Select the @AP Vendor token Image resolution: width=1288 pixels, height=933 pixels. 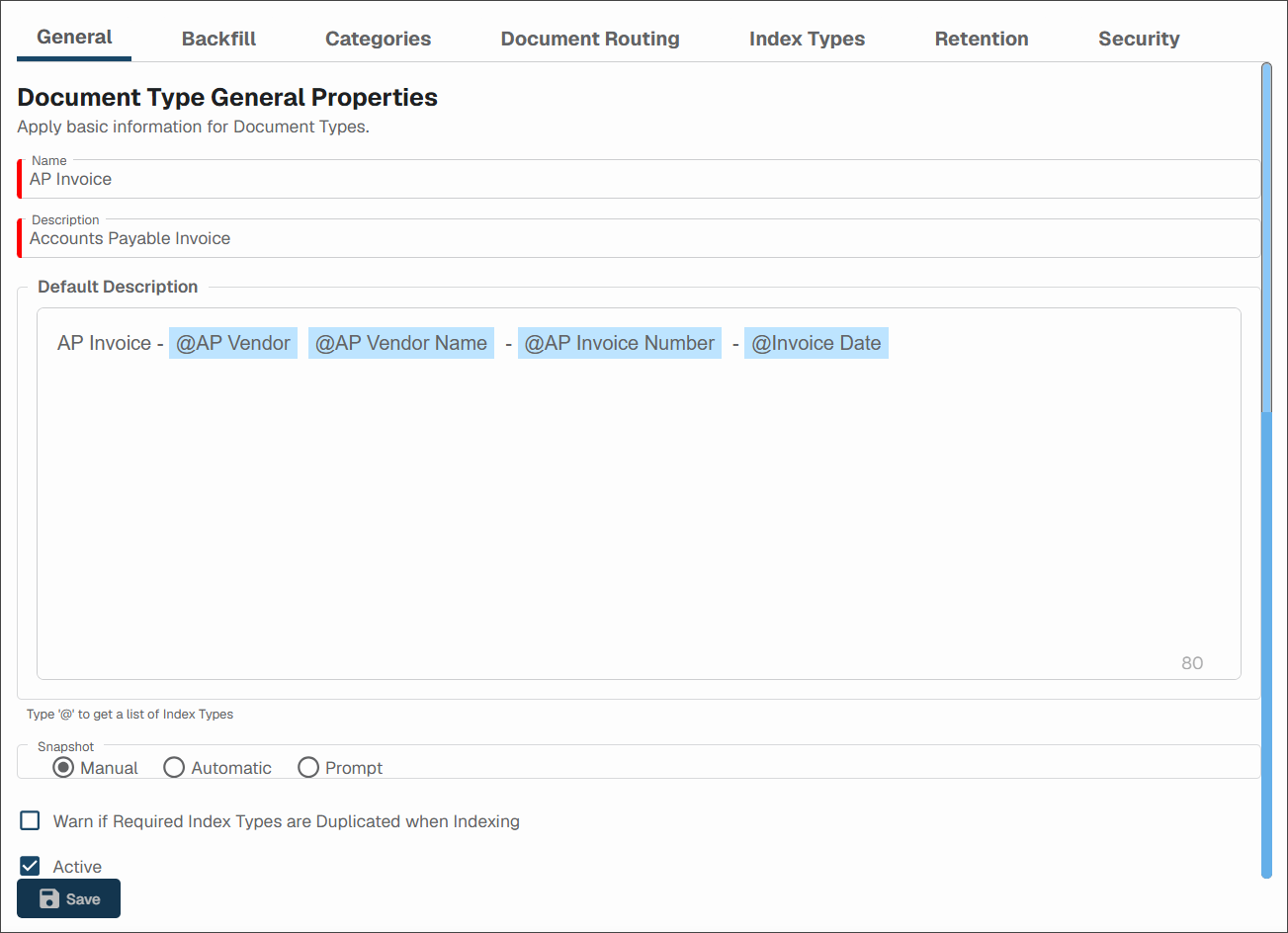point(233,343)
